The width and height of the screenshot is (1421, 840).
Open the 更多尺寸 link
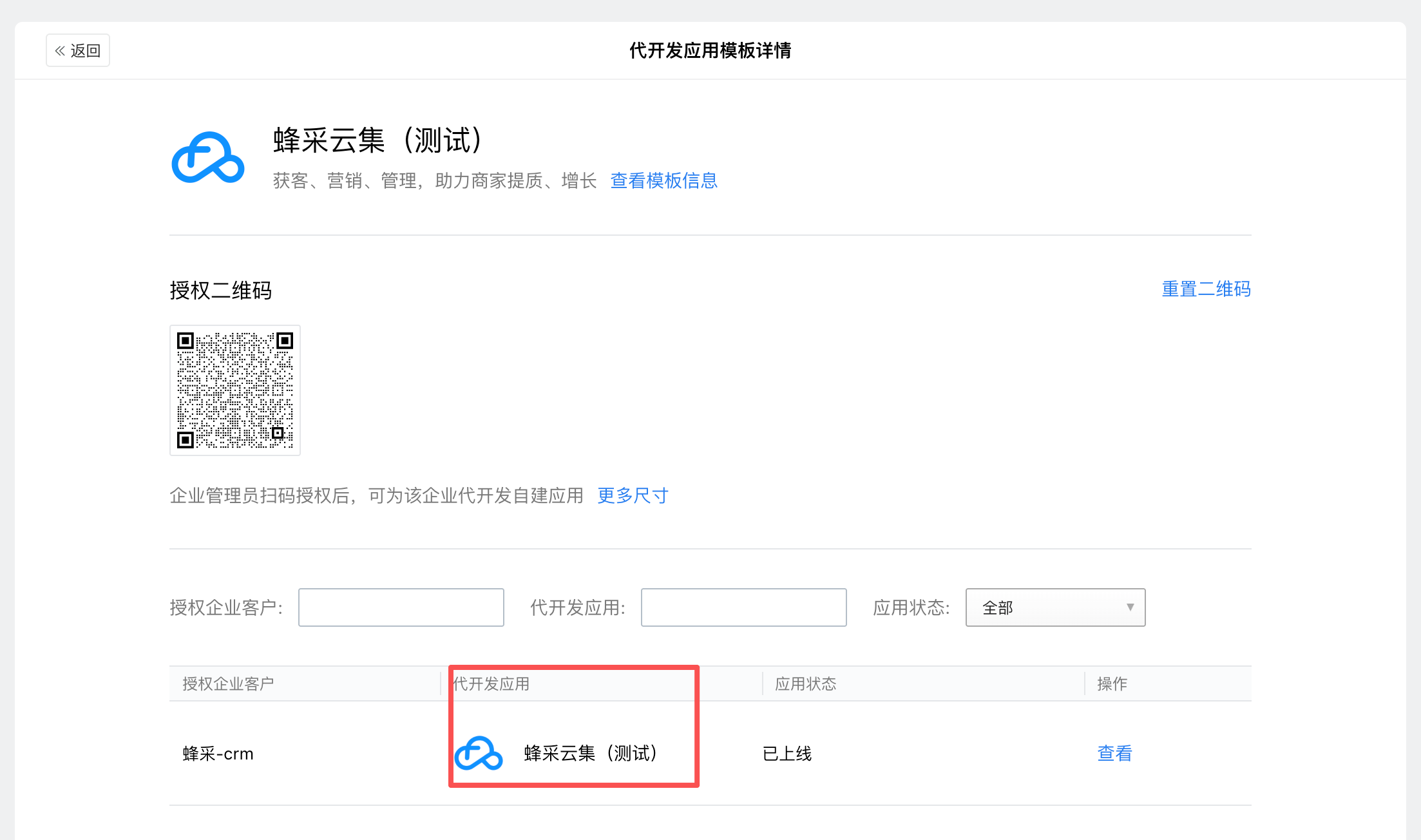pos(633,495)
